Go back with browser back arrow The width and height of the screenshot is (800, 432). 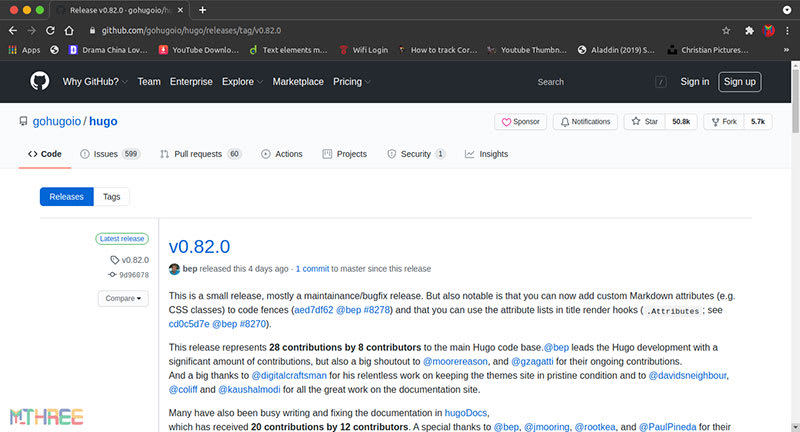[13, 31]
